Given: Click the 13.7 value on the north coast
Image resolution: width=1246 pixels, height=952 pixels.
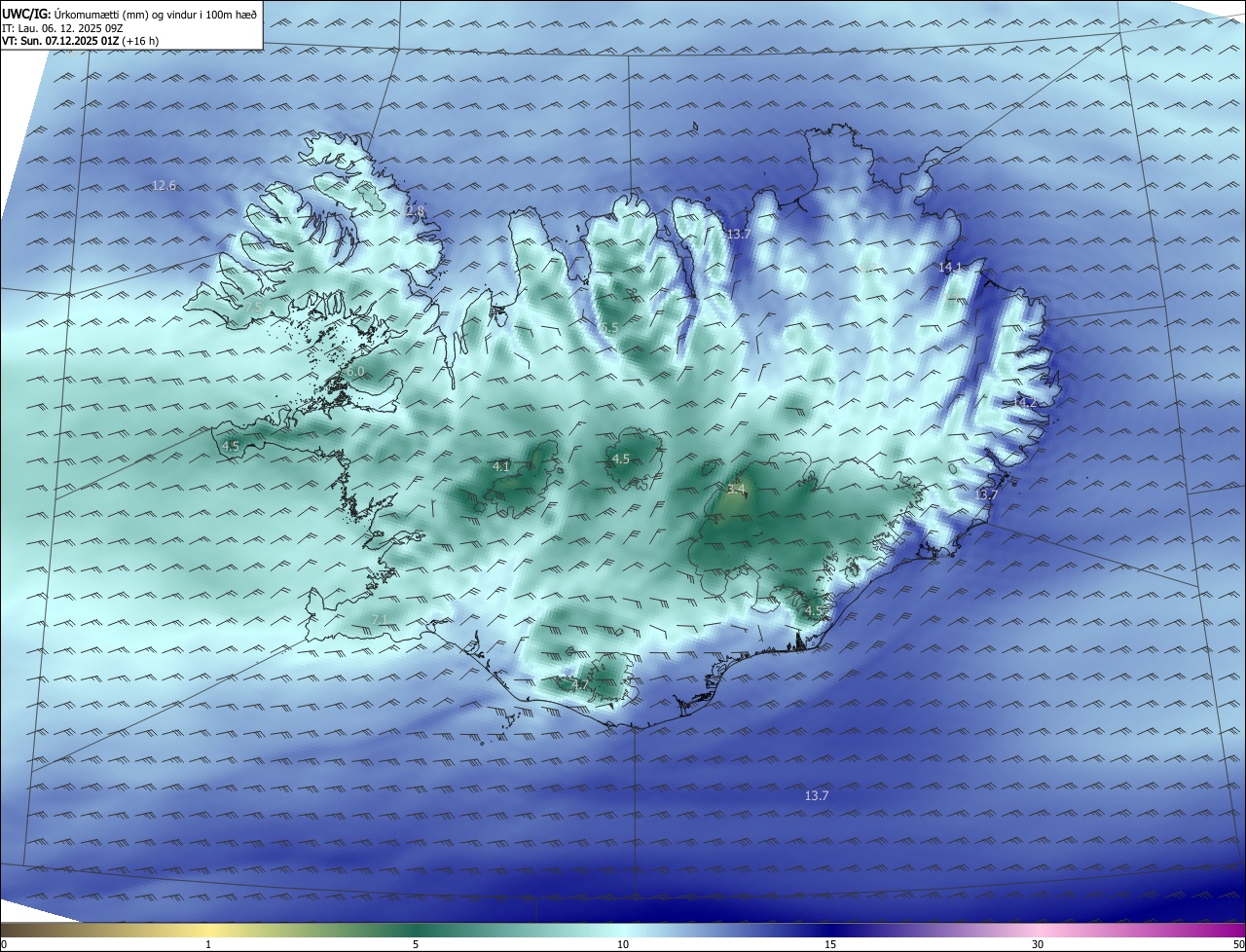Looking at the screenshot, I should click(739, 234).
